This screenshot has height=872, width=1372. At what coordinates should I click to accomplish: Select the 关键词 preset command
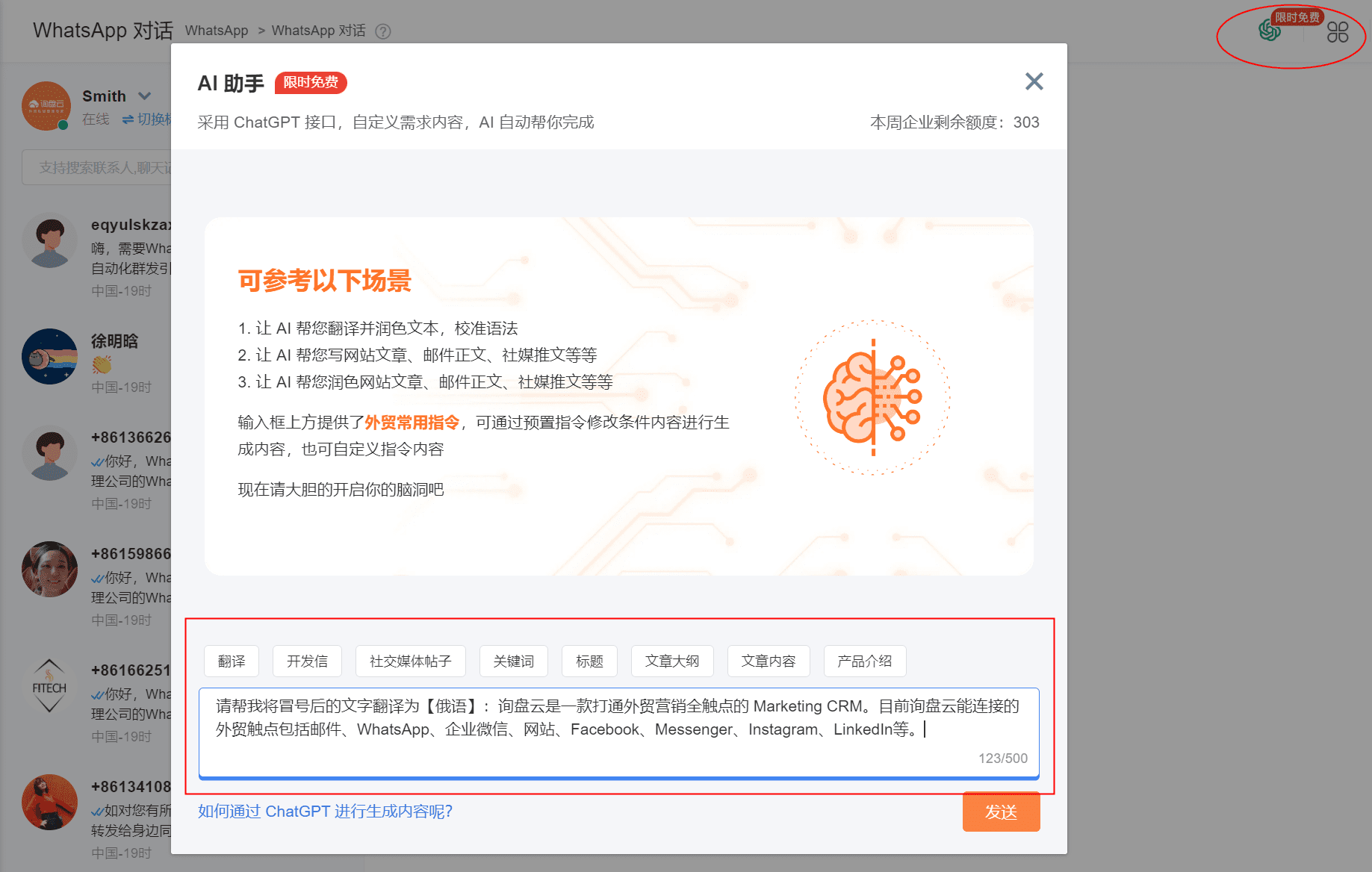[514, 661]
